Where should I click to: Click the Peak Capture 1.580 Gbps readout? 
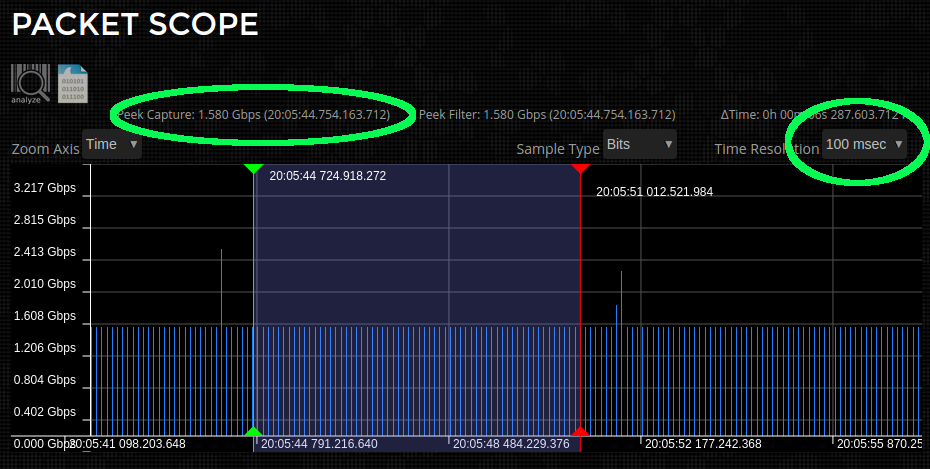(x=253, y=115)
